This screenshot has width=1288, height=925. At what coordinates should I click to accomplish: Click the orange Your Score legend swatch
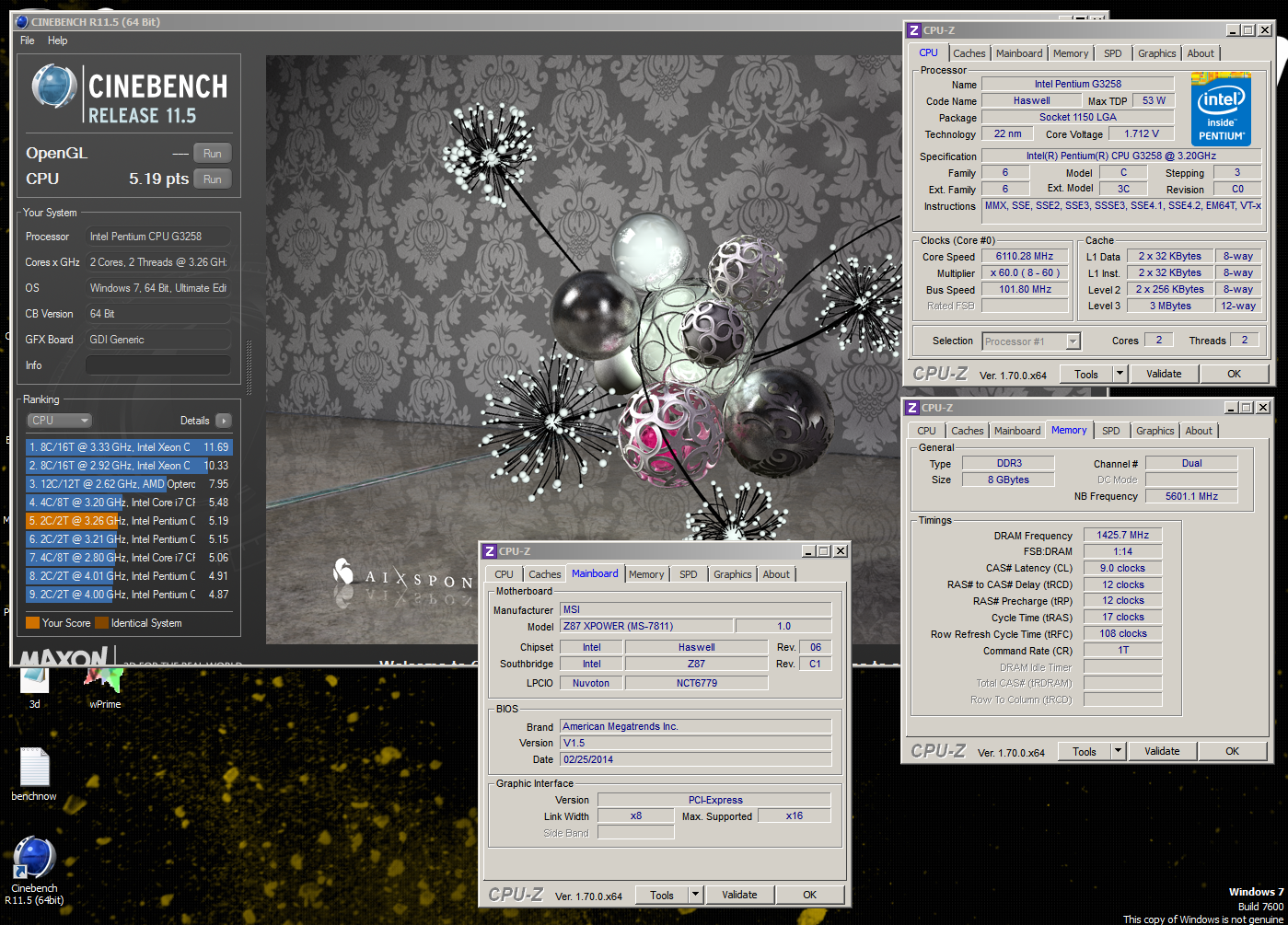pyautogui.click(x=32, y=623)
